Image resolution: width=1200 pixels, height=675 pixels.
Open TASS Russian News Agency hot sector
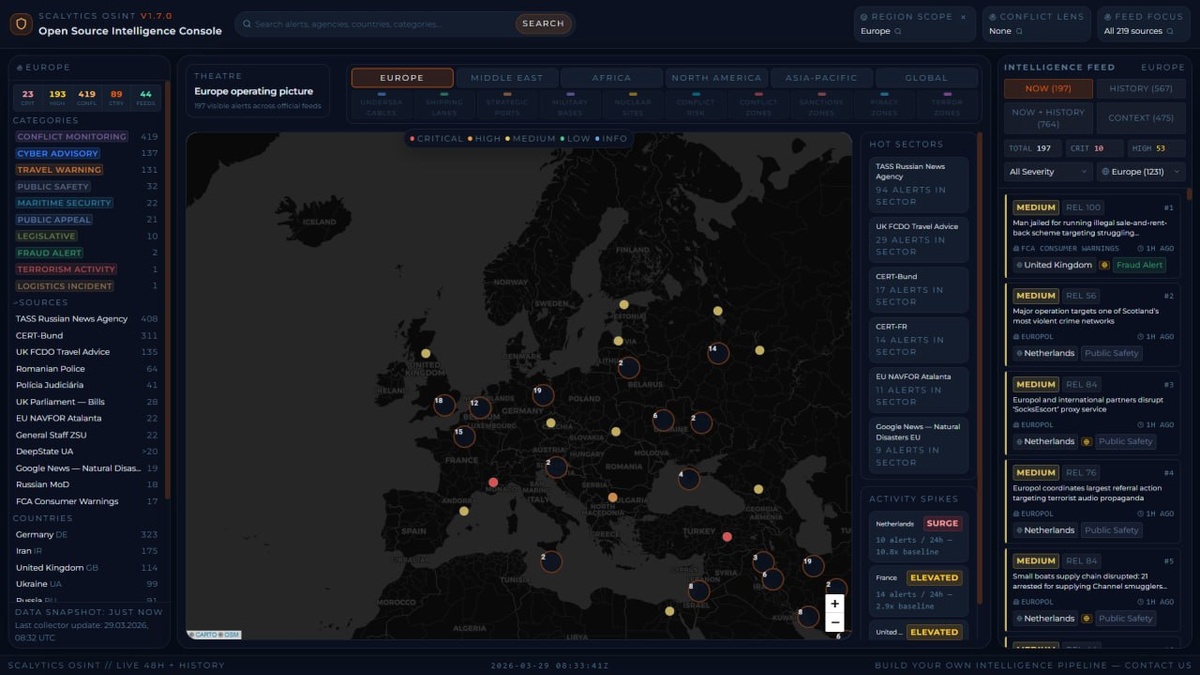pos(918,184)
